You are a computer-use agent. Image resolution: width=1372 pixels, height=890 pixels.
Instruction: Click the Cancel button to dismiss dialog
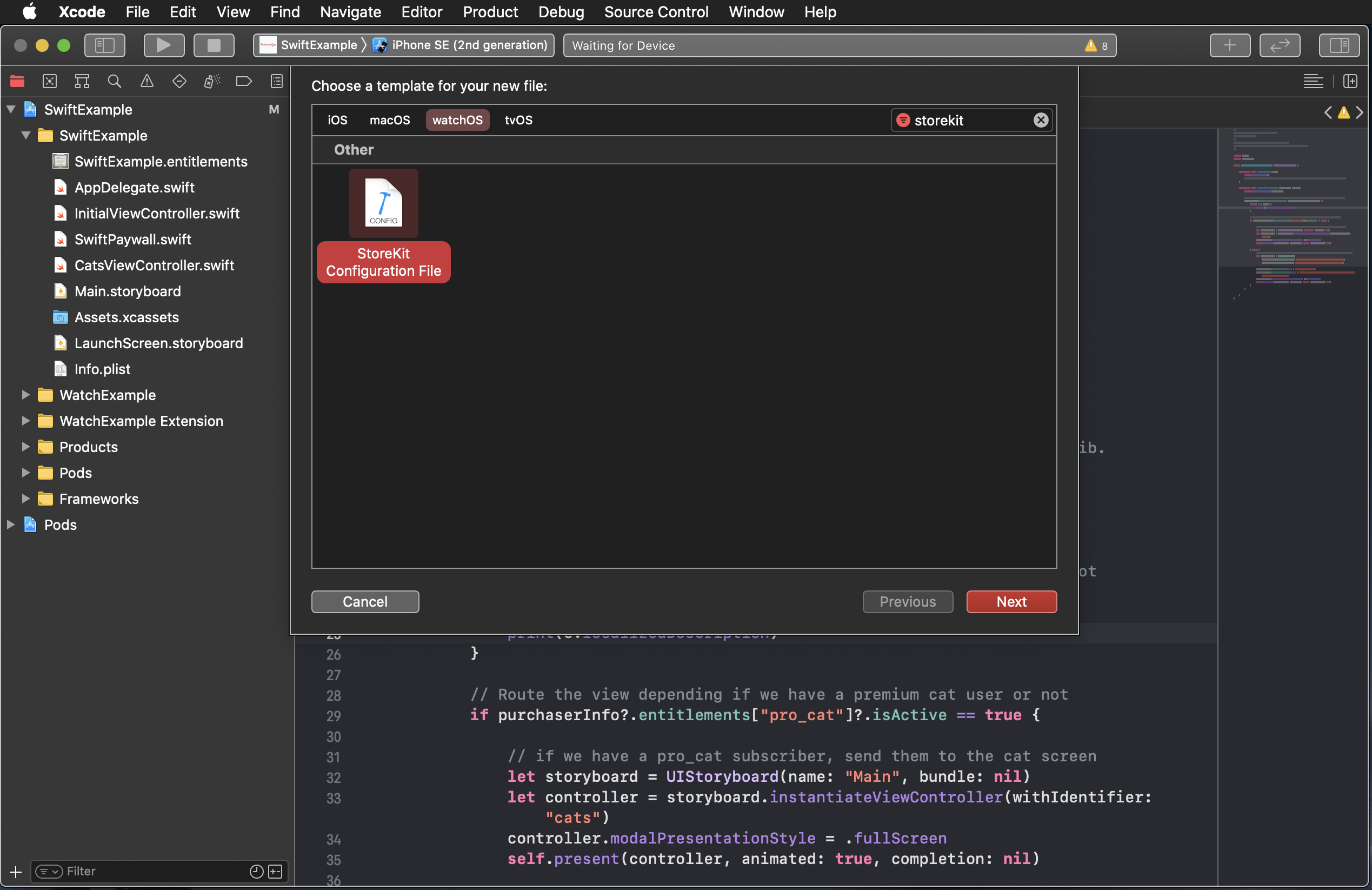365,601
